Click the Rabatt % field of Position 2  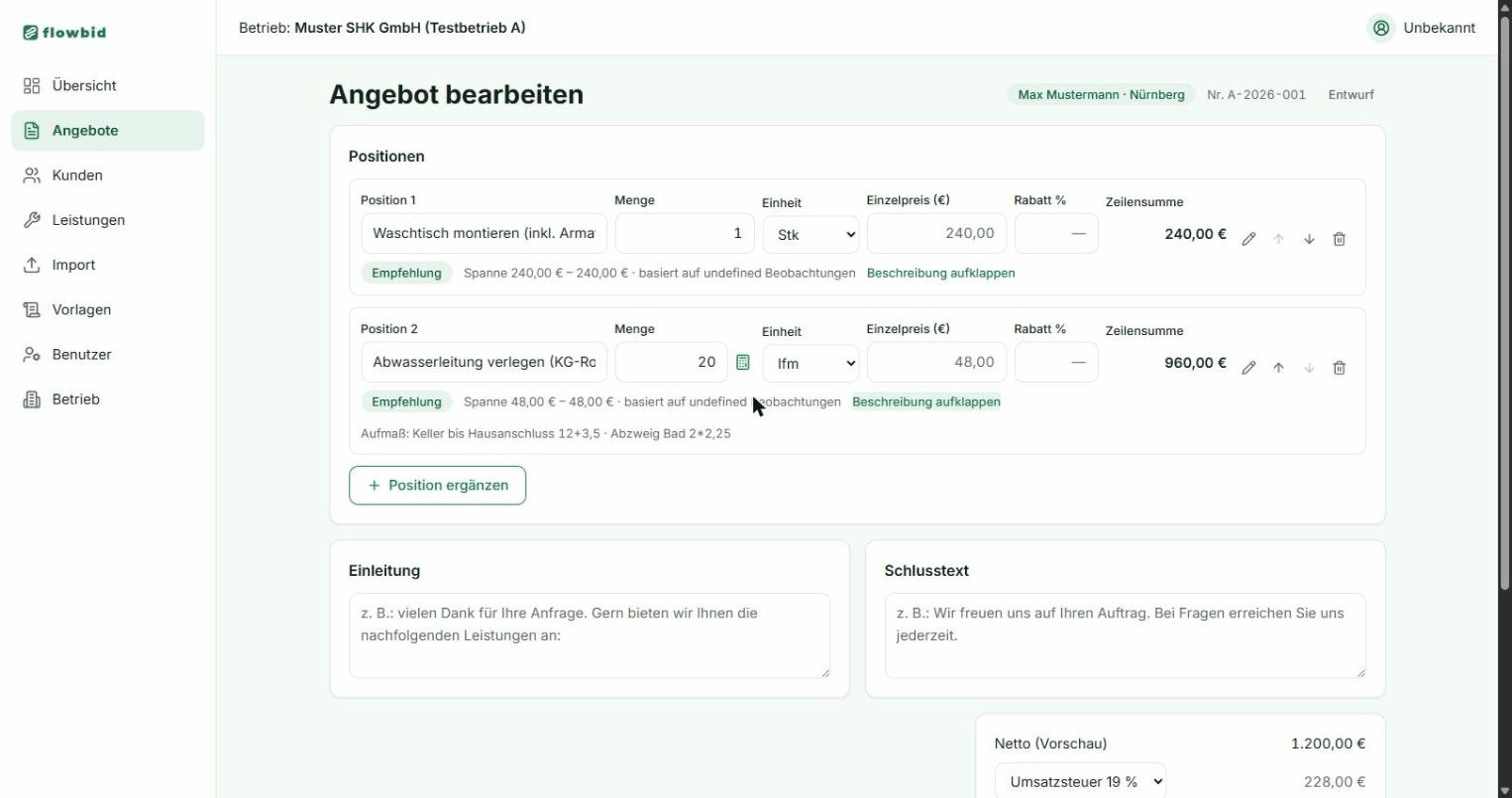coord(1056,362)
